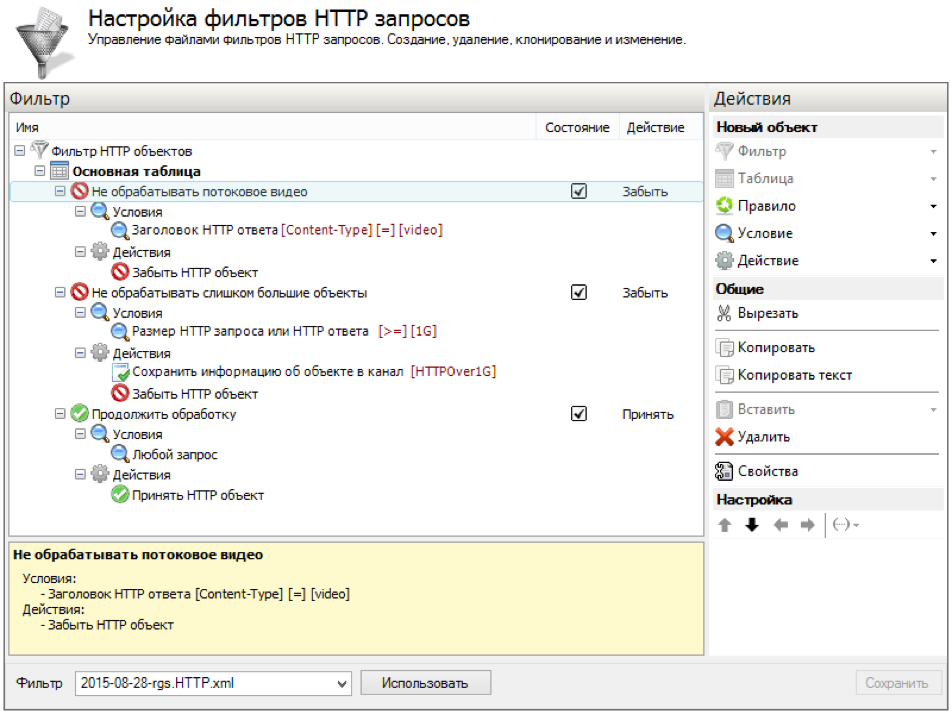The width and height of the screenshot is (952, 714).
Task: Select 'Копировать текст' in actions panel
Action: click(794, 376)
